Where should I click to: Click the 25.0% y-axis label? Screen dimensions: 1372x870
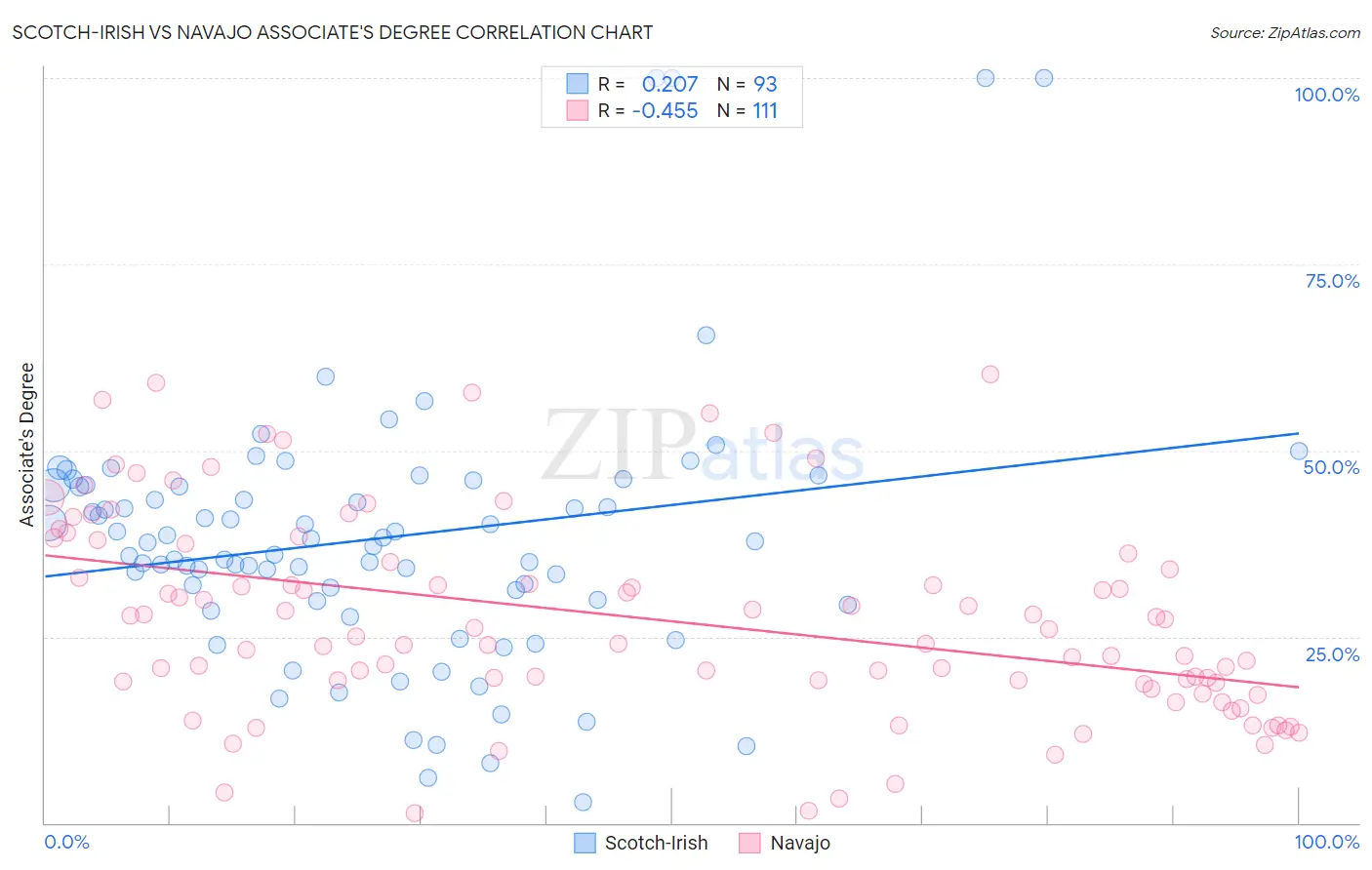[1332, 654]
